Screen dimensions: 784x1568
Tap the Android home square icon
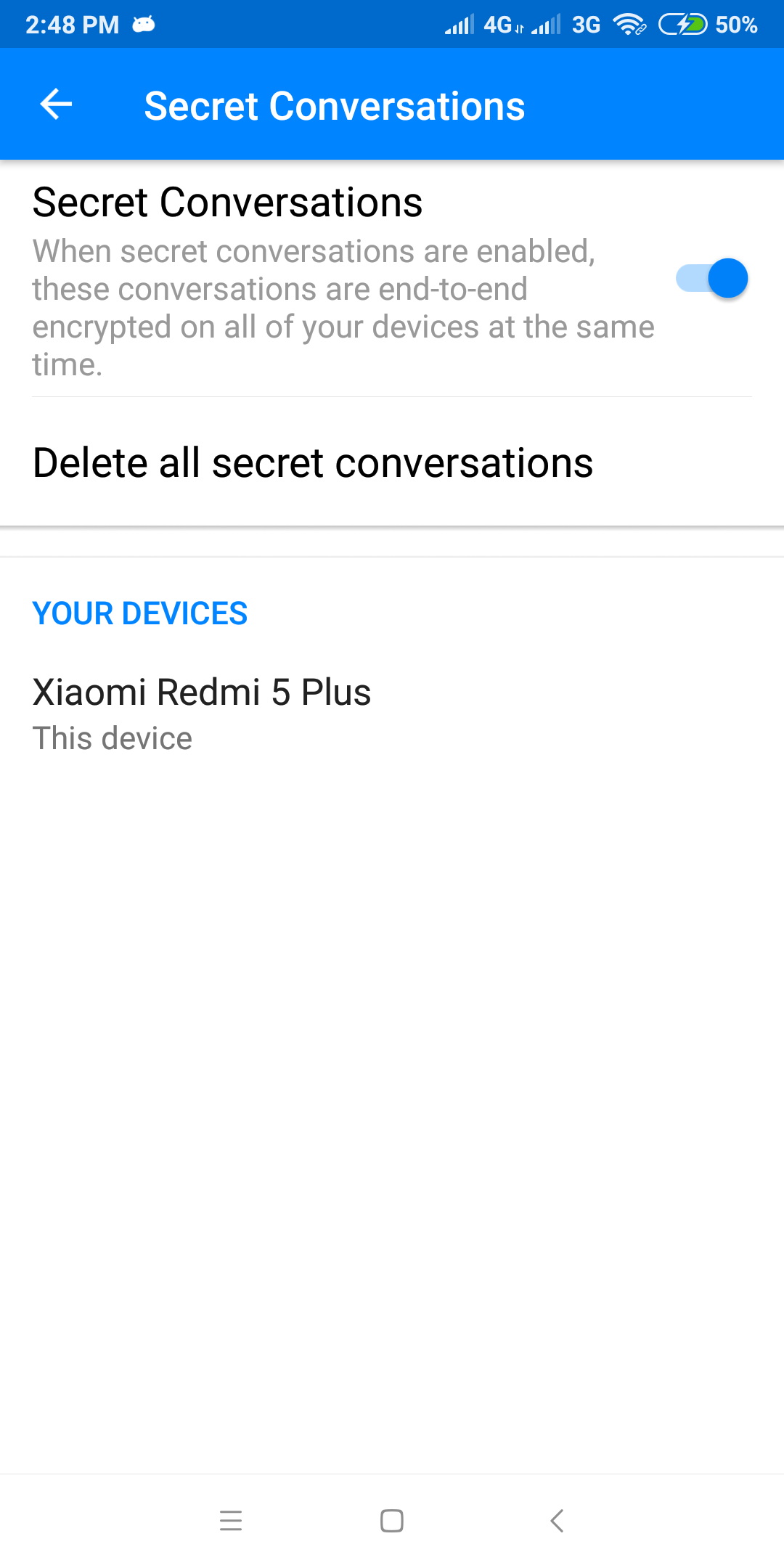point(392,1520)
